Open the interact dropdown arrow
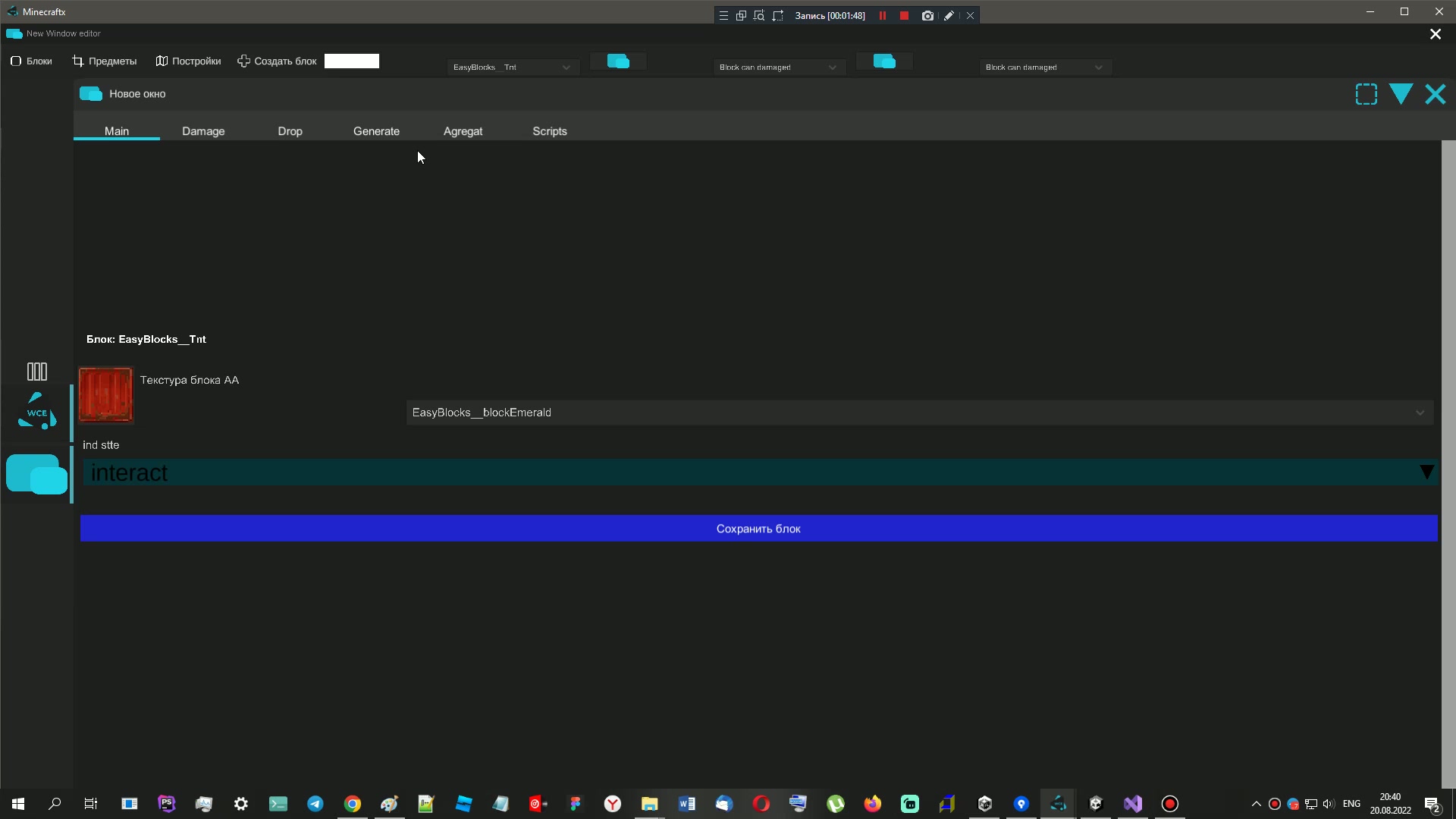 tap(1426, 472)
